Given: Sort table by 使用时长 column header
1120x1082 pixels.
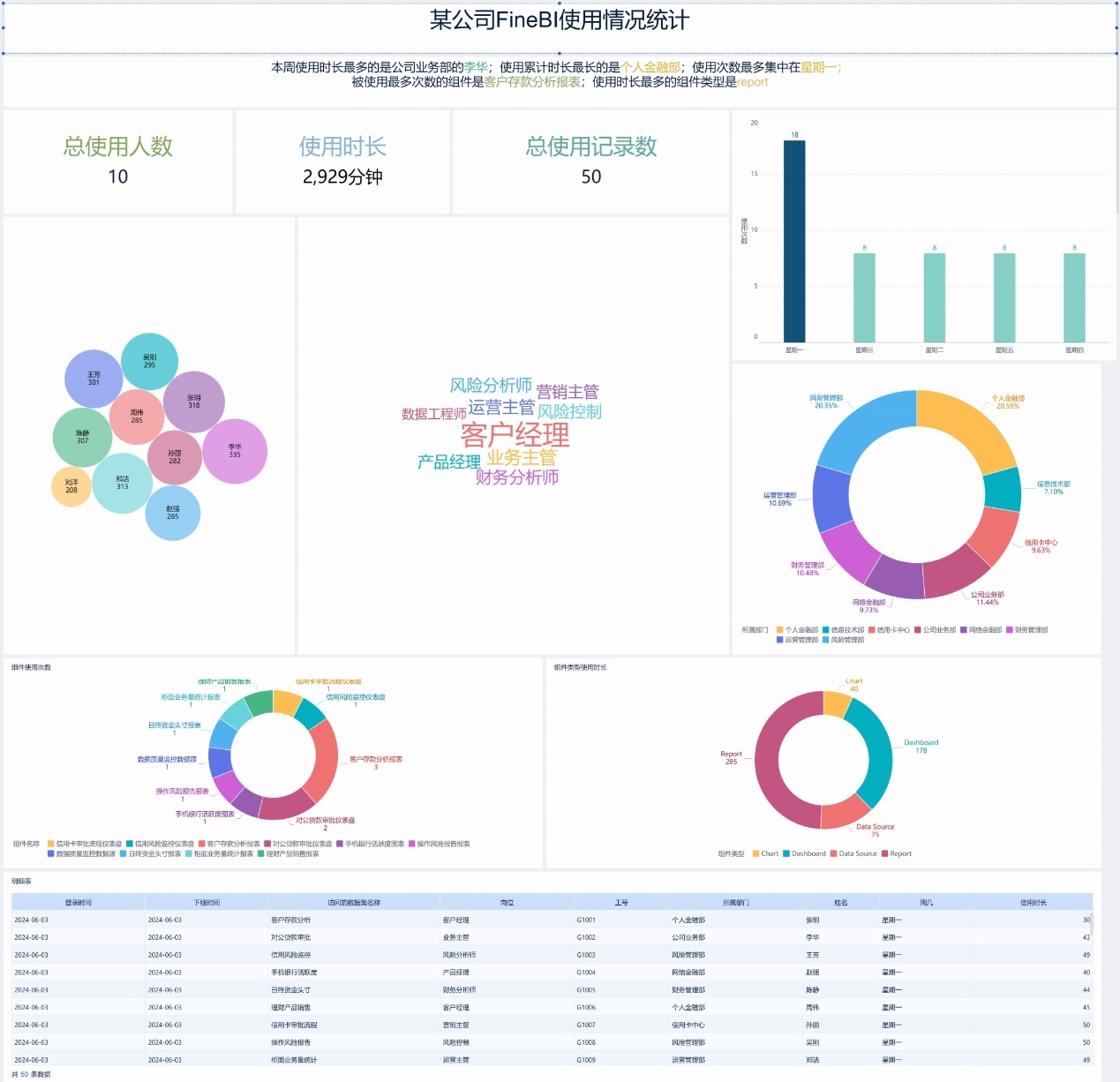Looking at the screenshot, I should (1033, 902).
